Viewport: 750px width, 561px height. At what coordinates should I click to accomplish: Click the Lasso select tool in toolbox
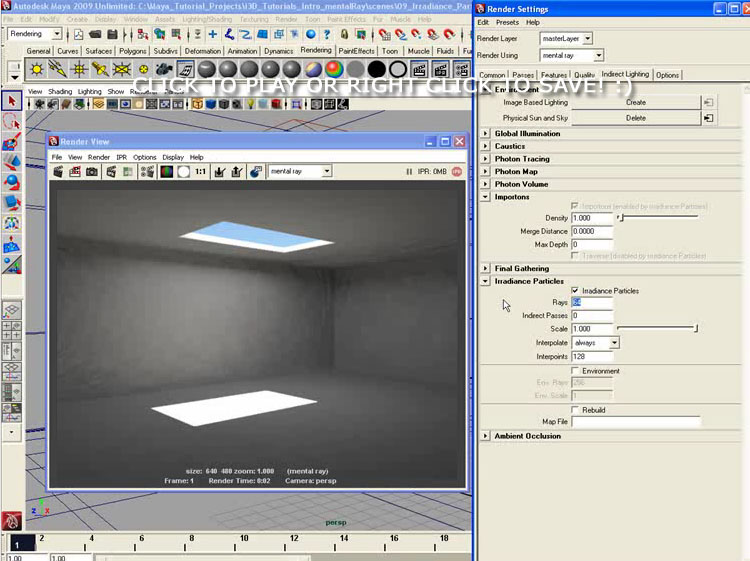12,121
